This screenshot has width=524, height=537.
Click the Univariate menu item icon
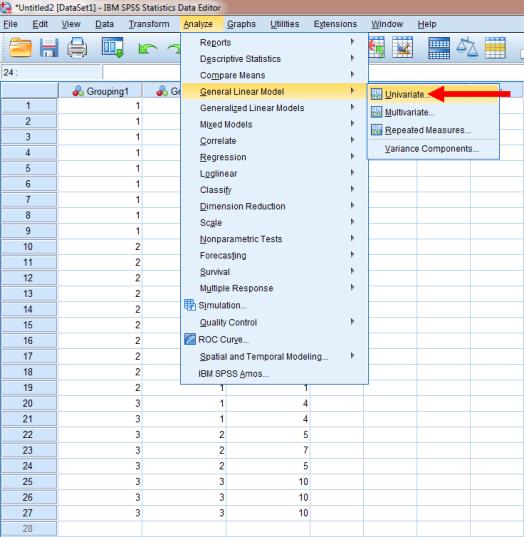tap(376, 94)
